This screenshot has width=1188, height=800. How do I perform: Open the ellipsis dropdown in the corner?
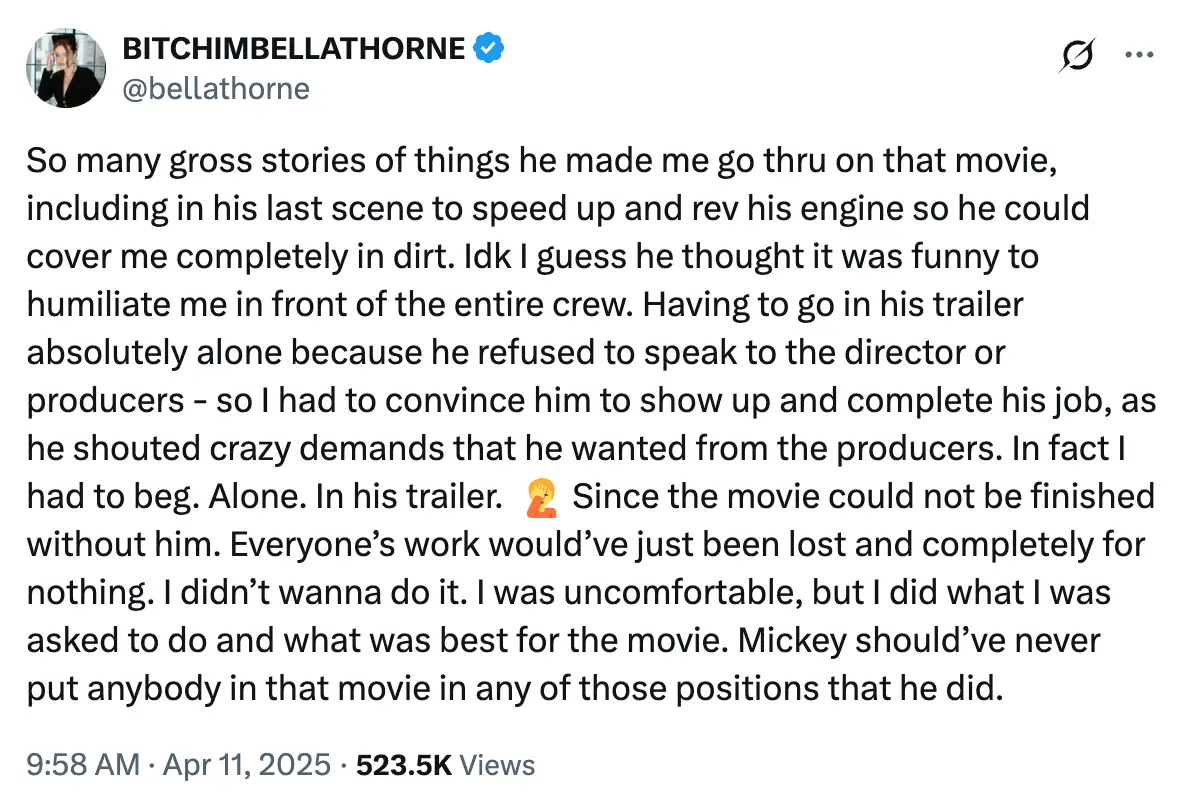coord(1140,54)
